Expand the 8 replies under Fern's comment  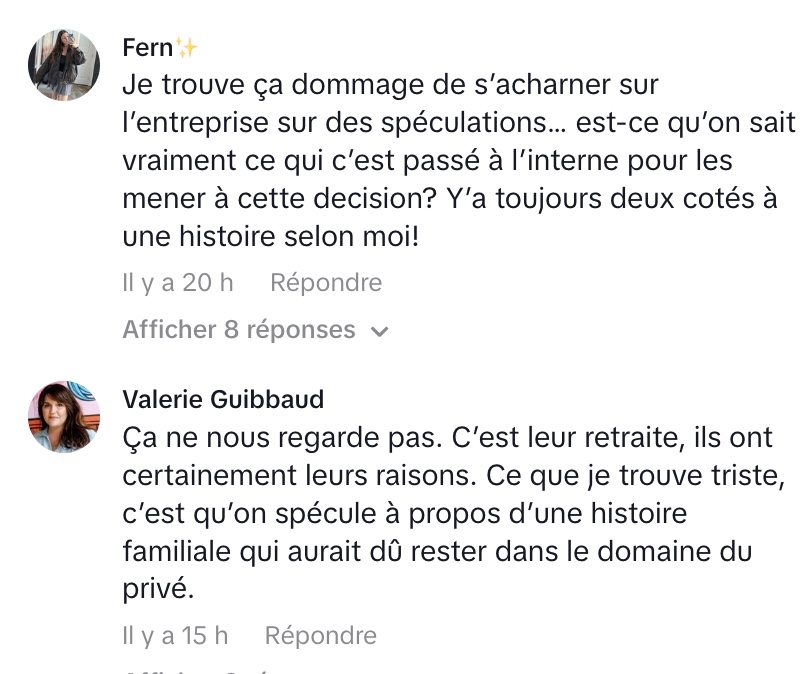click(x=239, y=330)
